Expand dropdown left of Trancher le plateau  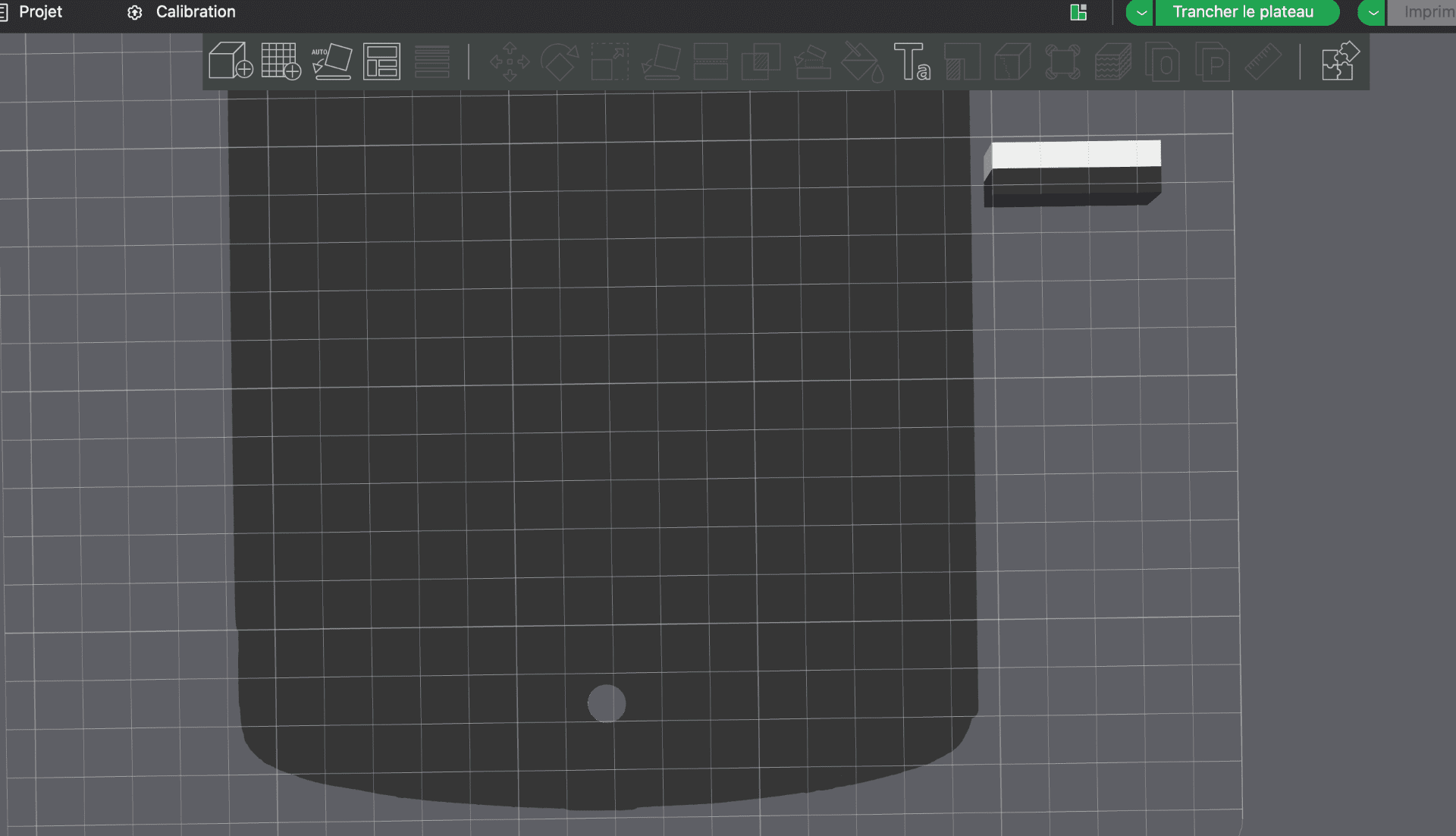pos(1141,12)
